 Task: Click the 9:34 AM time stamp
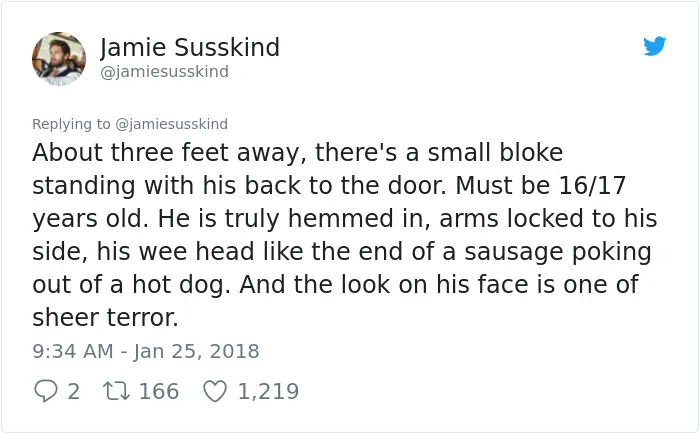click(73, 351)
